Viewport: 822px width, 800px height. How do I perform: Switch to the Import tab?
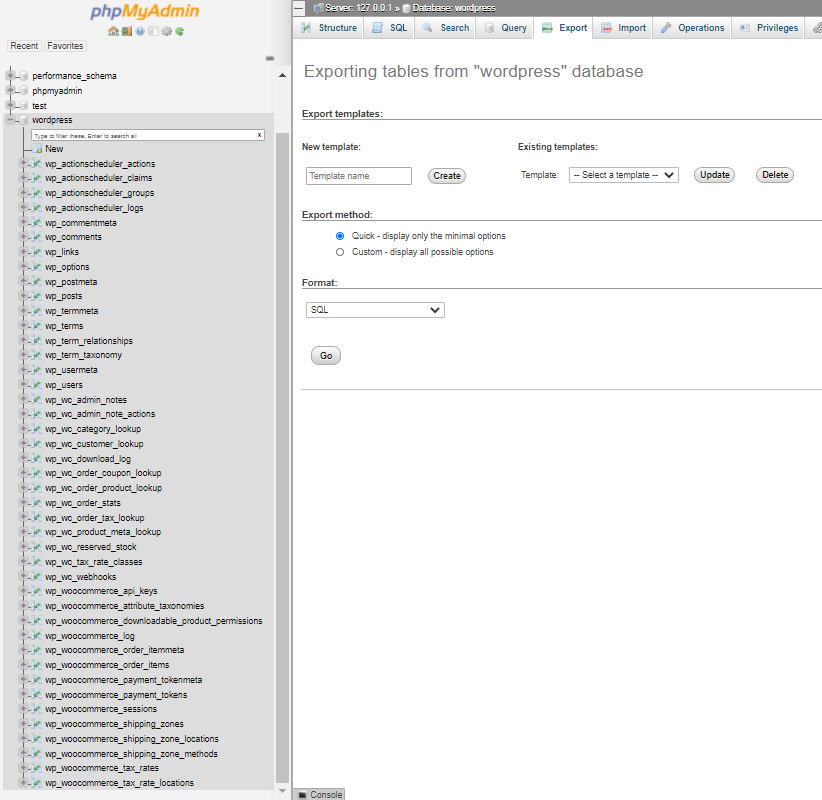coord(623,28)
